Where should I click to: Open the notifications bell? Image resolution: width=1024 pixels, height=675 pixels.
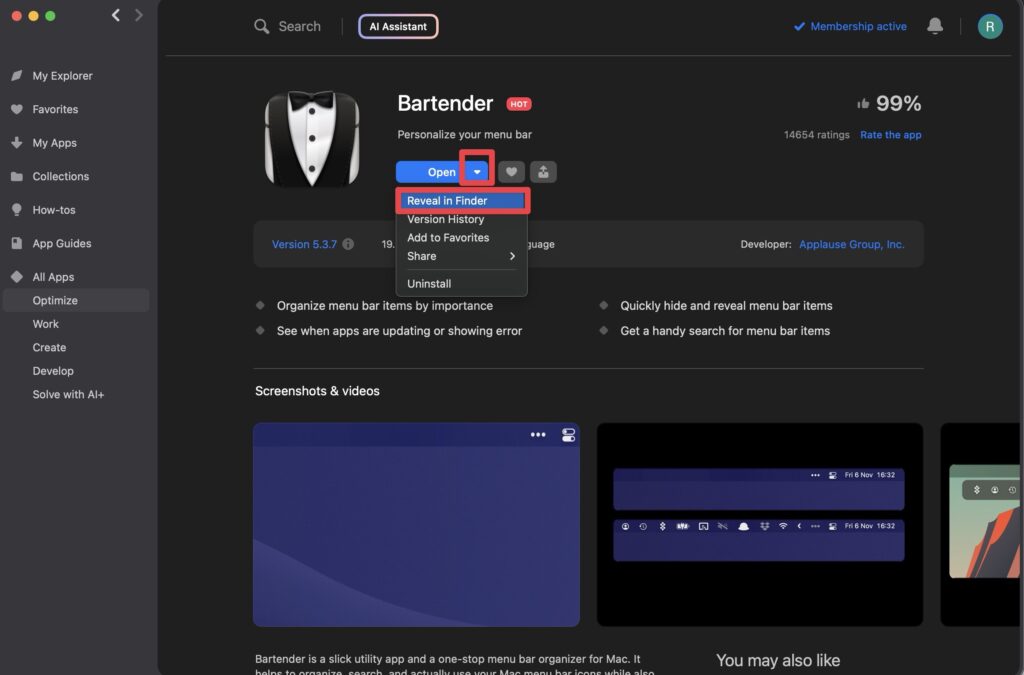[935, 26]
